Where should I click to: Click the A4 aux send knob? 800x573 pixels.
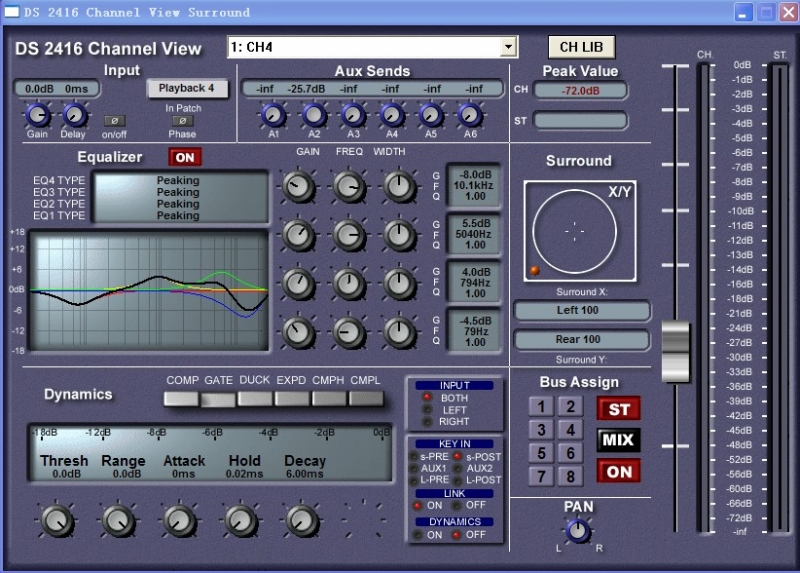(x=392, y=115)
